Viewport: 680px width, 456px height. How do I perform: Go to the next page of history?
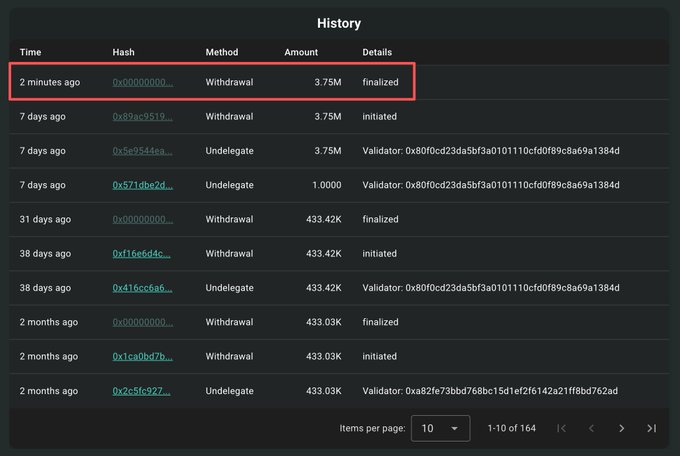(621, 428)
